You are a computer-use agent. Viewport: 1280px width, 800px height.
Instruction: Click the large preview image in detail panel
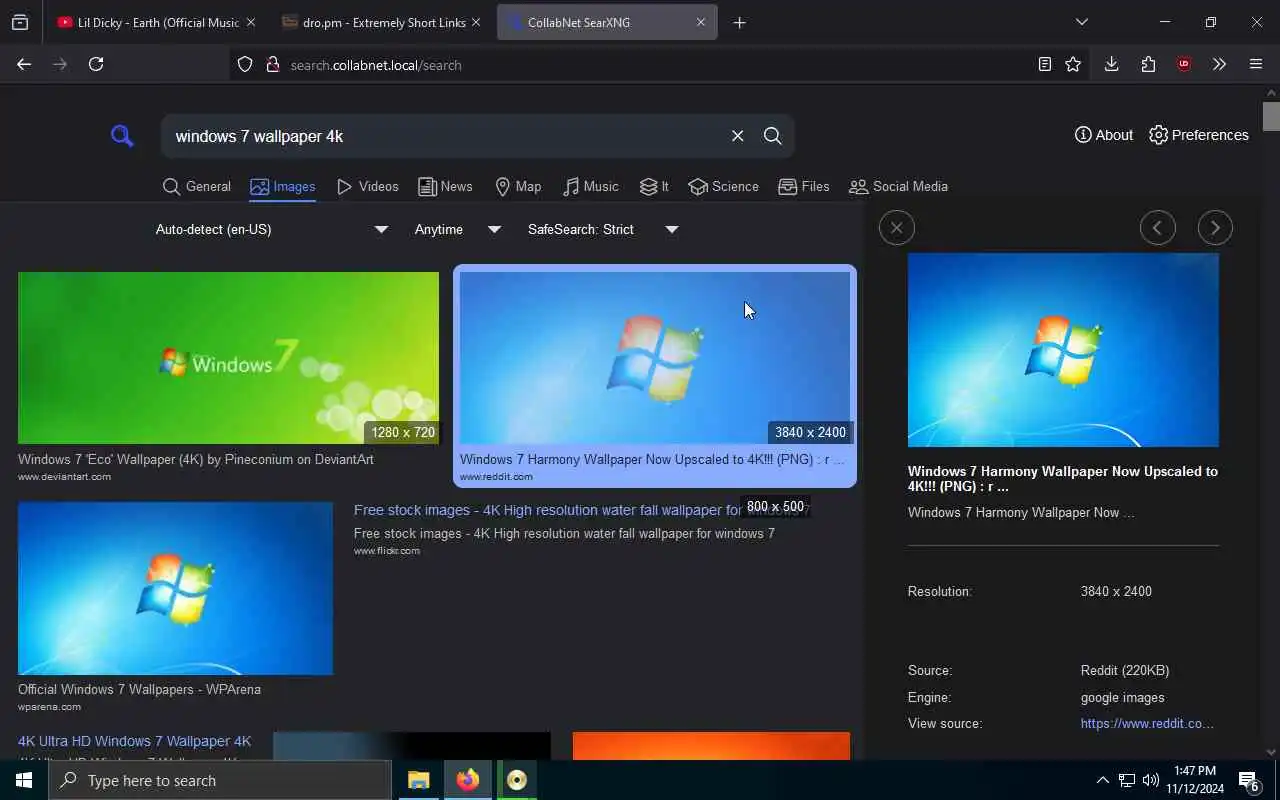pyautogui.click(x=1063, y=350)
